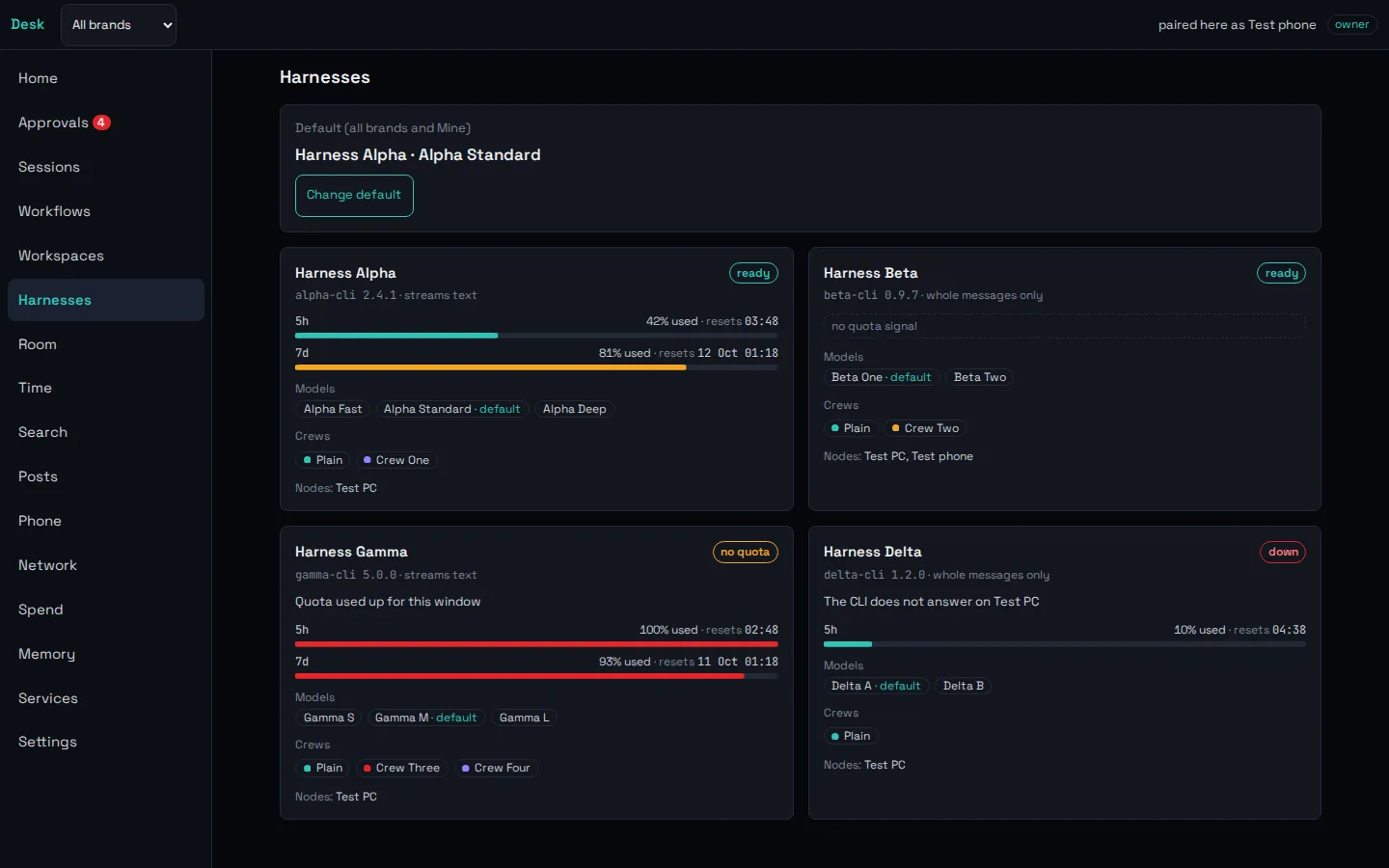The height and width of the screenshot is (868, 1389).
Task: Click Harness Alpha's 5h usage bar
Action: click(536, 336)
